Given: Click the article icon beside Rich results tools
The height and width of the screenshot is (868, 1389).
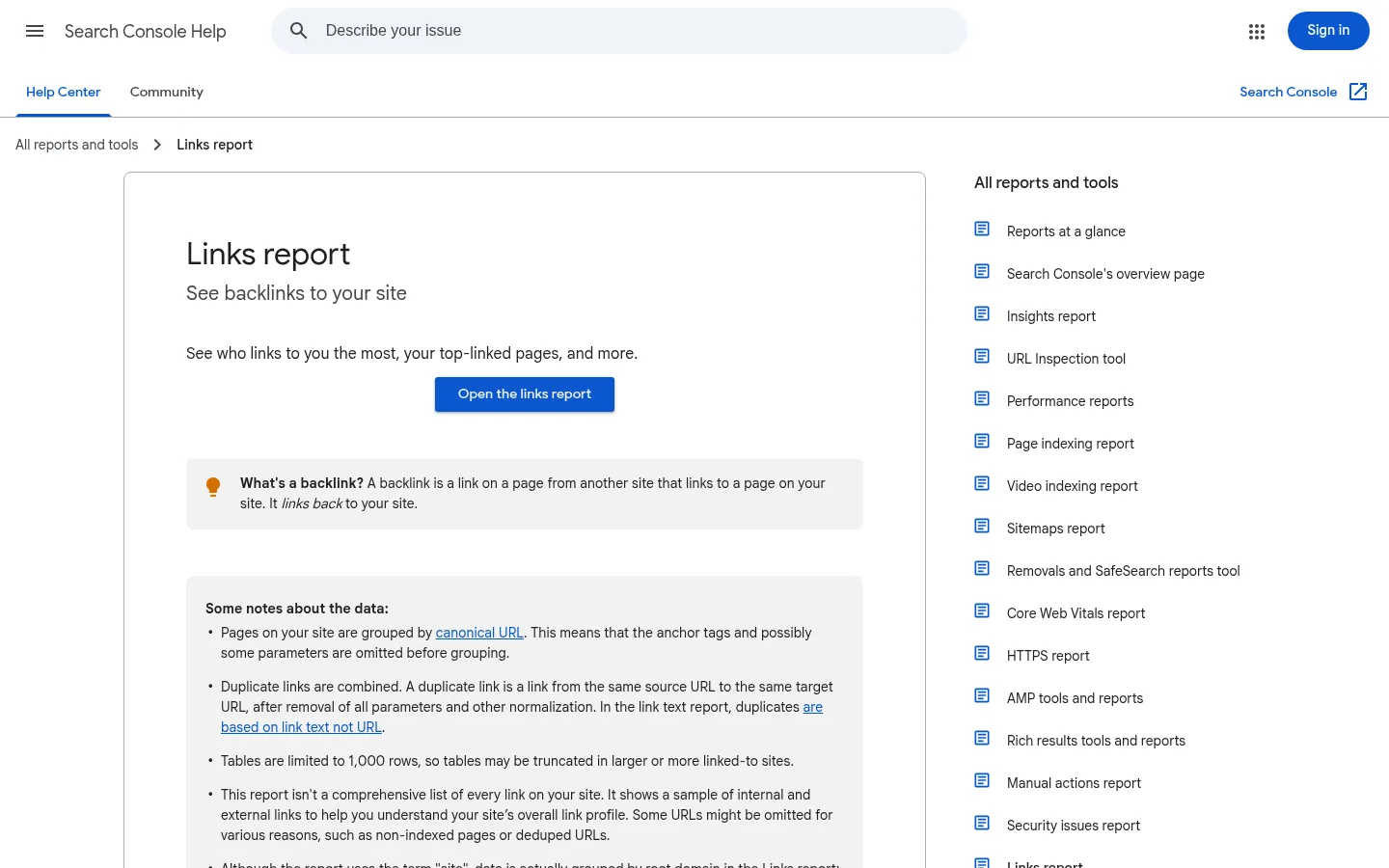Looking at the screenshot, I should point(982,739).
